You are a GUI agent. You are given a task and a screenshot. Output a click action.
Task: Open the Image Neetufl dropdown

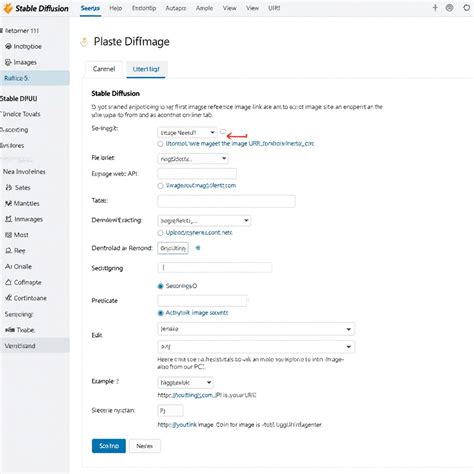click(187, 133)
